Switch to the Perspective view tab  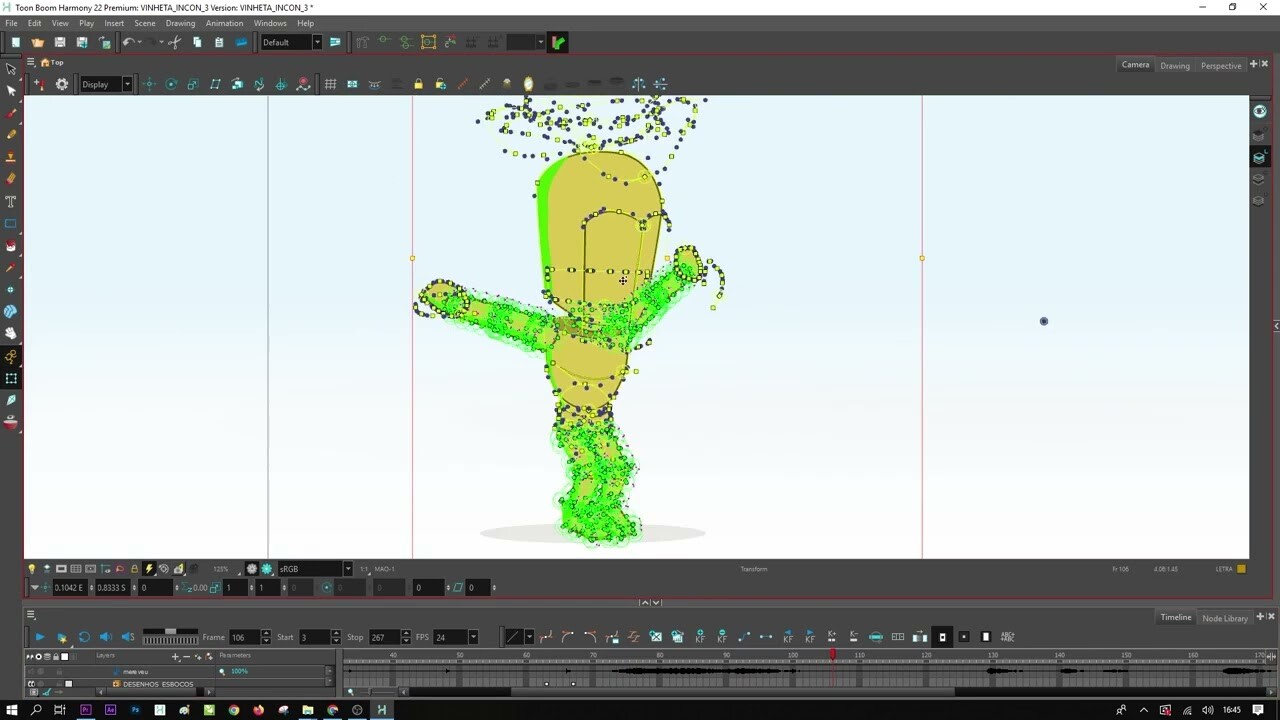[1220, 65]
